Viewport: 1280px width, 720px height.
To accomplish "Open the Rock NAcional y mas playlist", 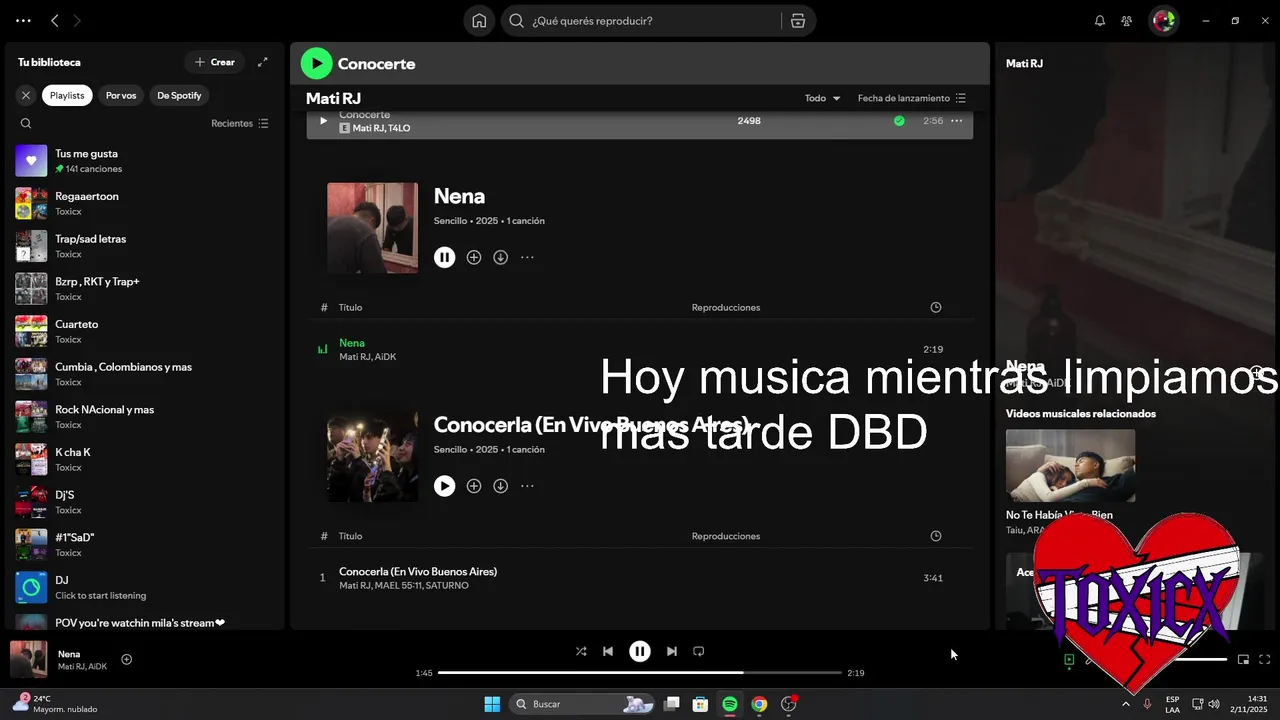I will 145,417.
